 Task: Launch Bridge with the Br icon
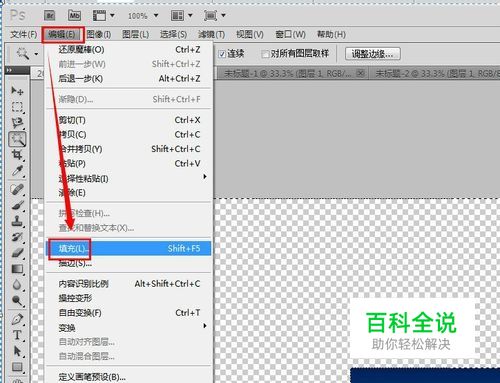coord(50,15)
